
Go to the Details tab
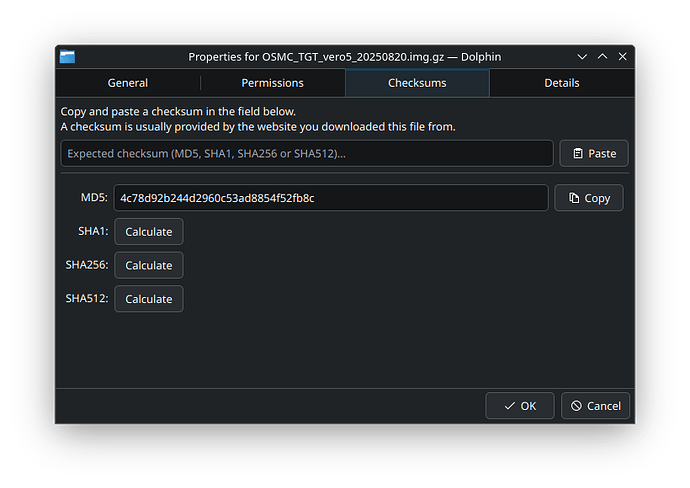point(561,83)
